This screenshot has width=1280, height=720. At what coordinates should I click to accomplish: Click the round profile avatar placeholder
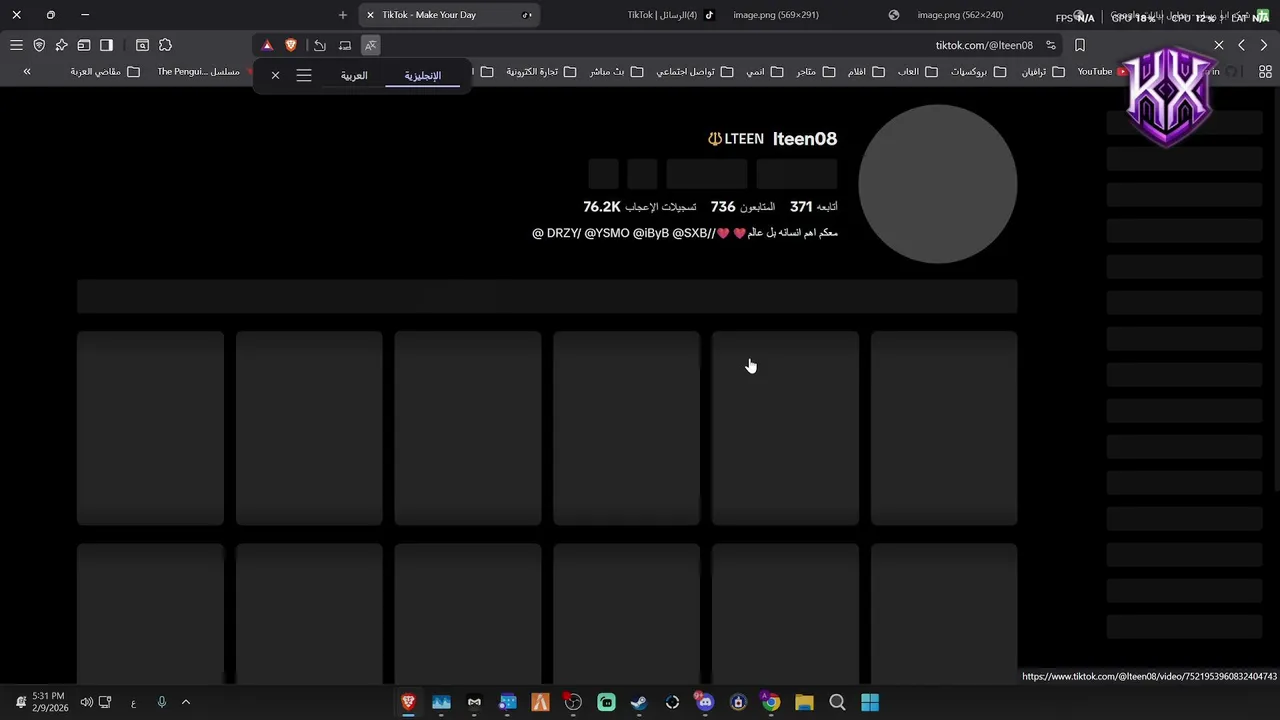tap(938, 184)
